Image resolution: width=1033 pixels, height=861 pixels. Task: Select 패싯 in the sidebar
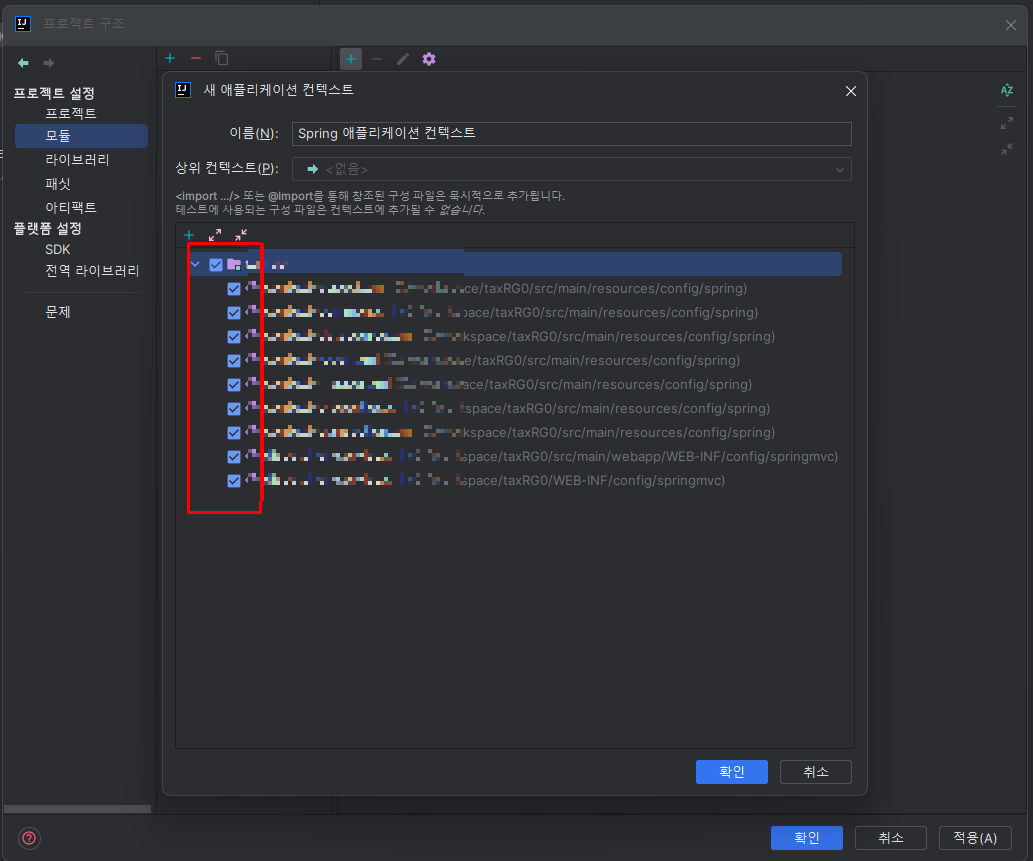pos(58,184)
